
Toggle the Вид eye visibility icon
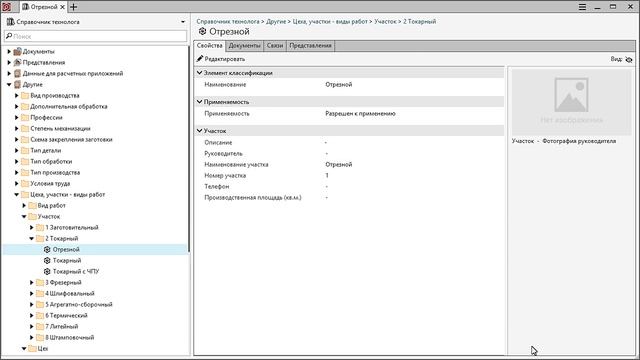(x=629, y=60)
